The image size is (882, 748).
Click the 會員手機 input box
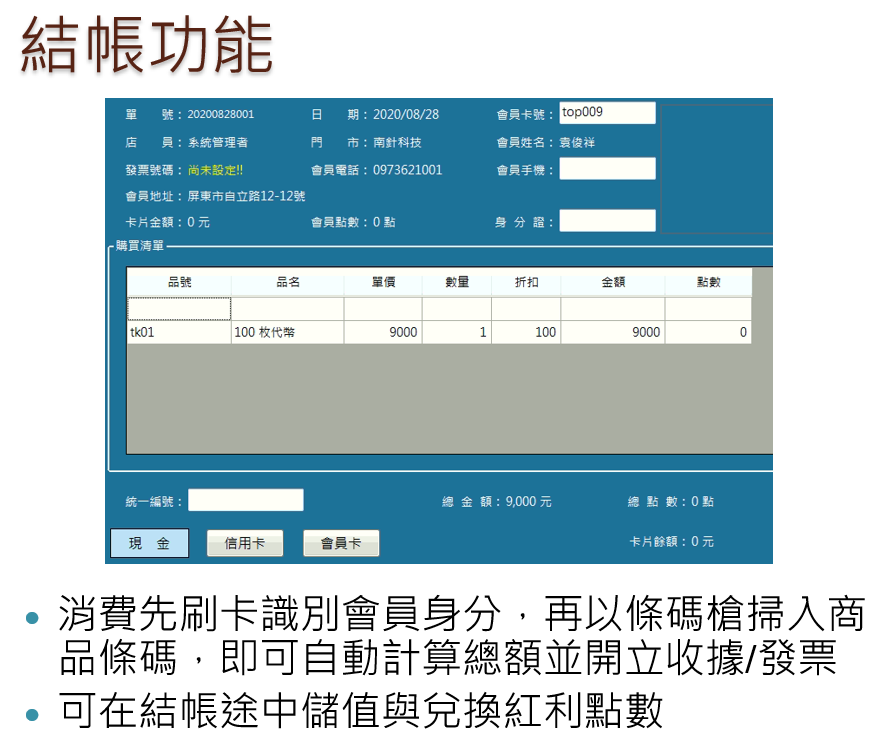pyautogui.click(x=607, y=169)
